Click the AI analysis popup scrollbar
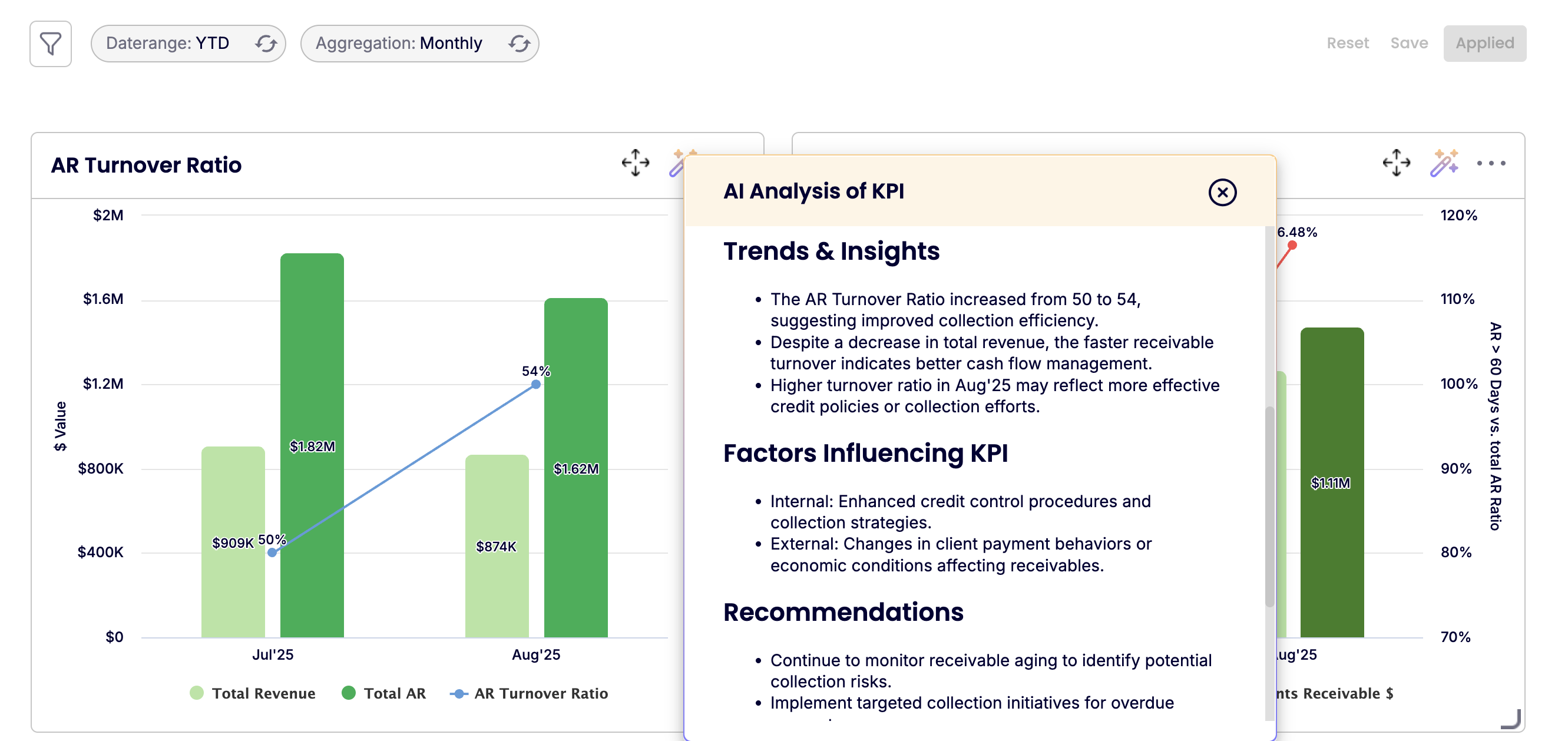This screenshot has height=741, width=1568. coord(1269,505)
